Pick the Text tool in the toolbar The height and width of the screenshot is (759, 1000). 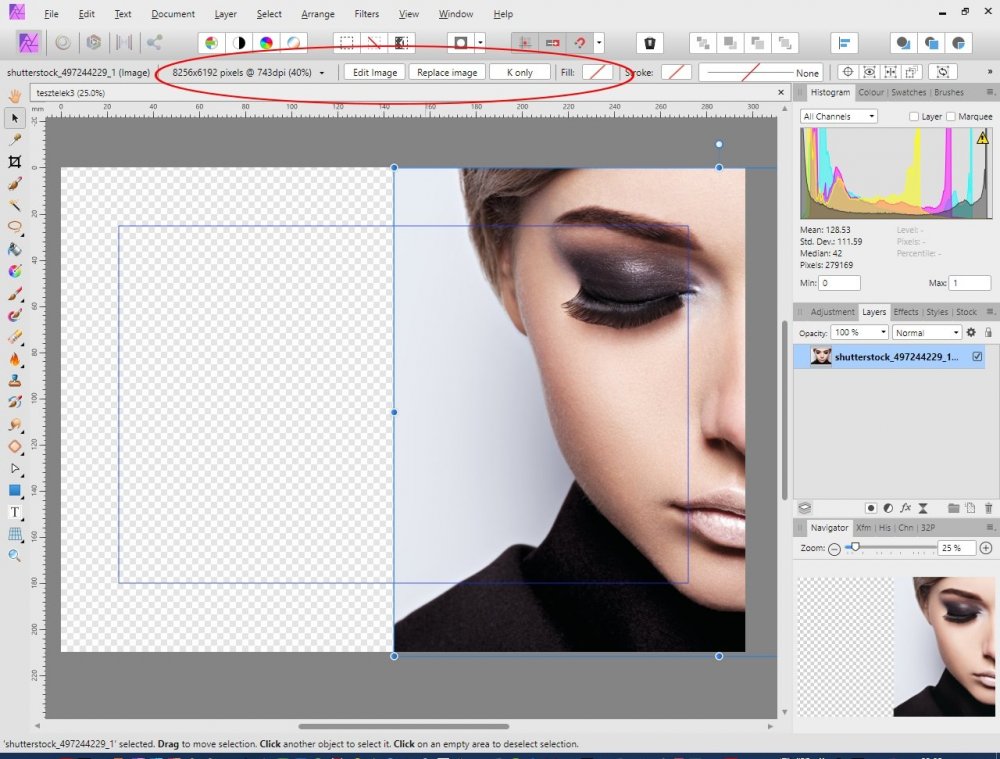click(x=15, y=512)
